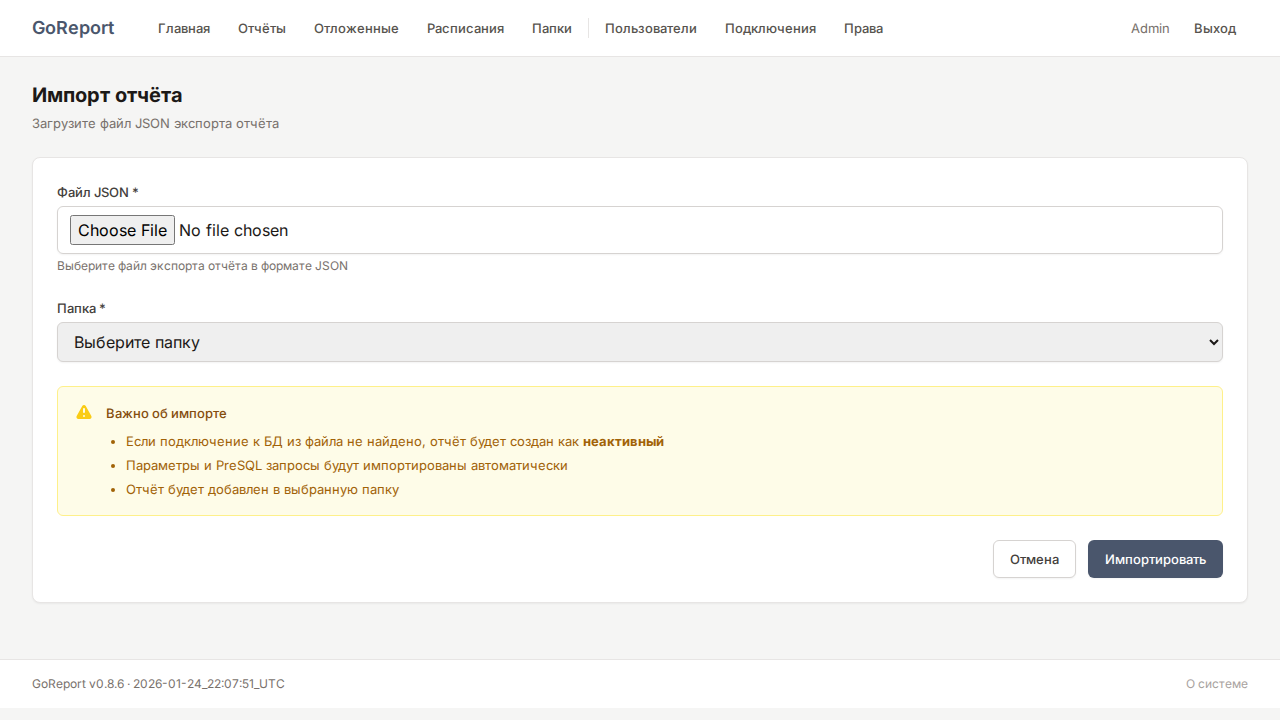Log out using Выход
Image resolution: width=1280 pixels, height=720 pixels.
coord(1215,28)
